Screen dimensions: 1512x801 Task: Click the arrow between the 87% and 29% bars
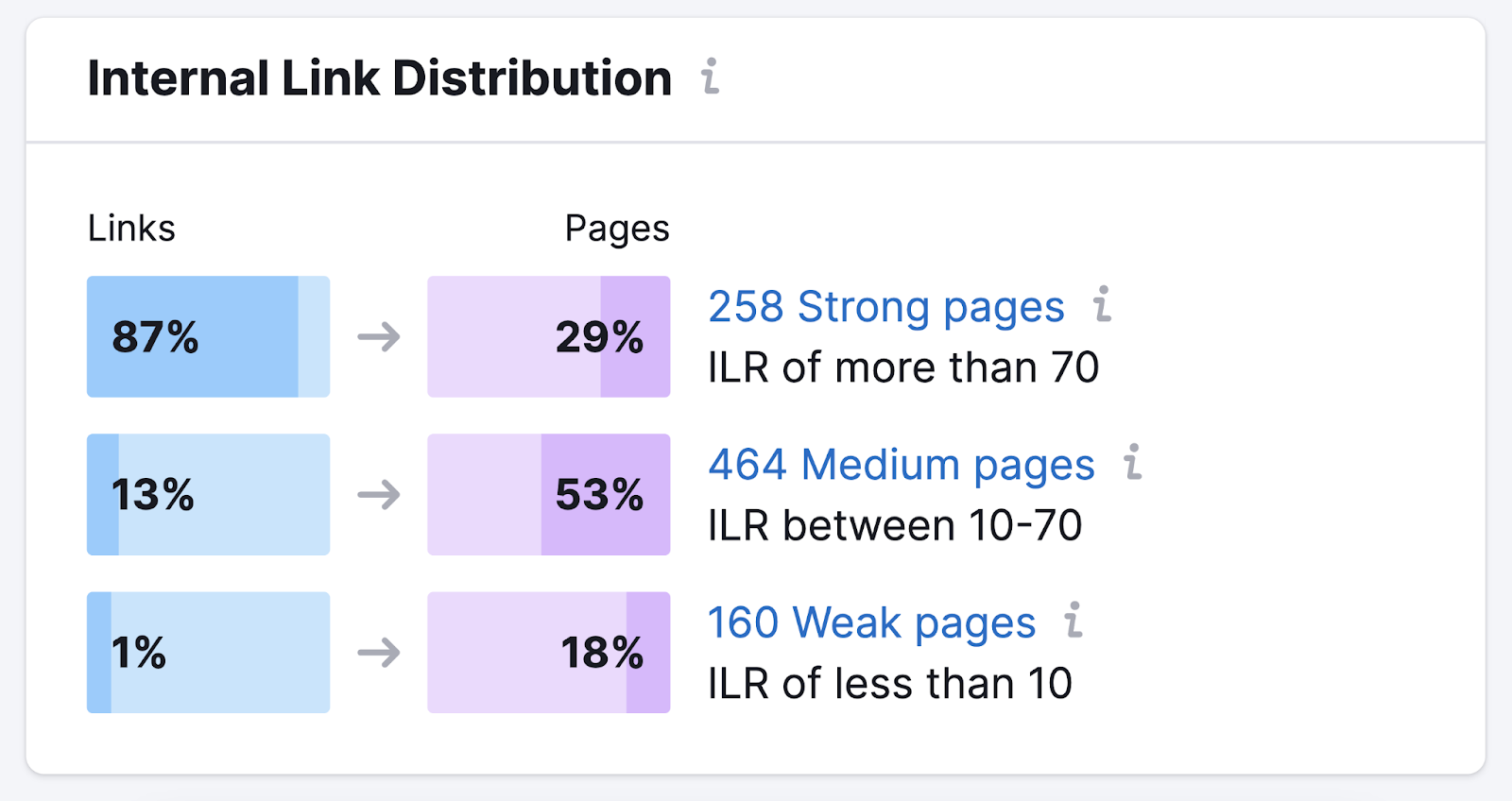379,337
